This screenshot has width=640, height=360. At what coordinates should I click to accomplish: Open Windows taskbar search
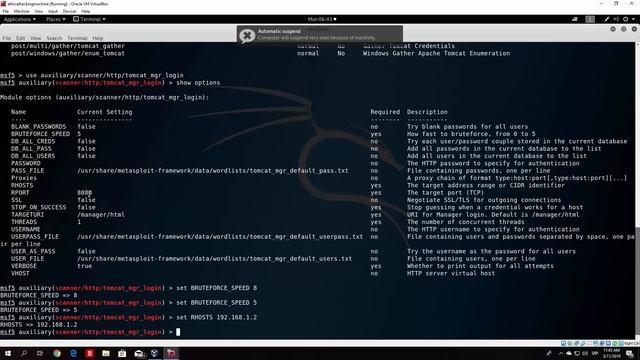coord(24,353)
